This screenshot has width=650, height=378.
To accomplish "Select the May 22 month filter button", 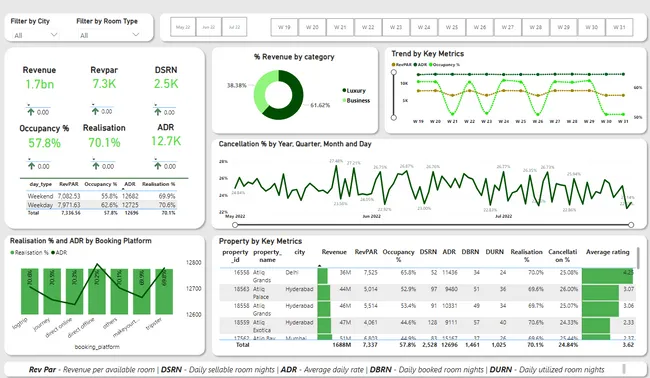I will pos(183,27).
